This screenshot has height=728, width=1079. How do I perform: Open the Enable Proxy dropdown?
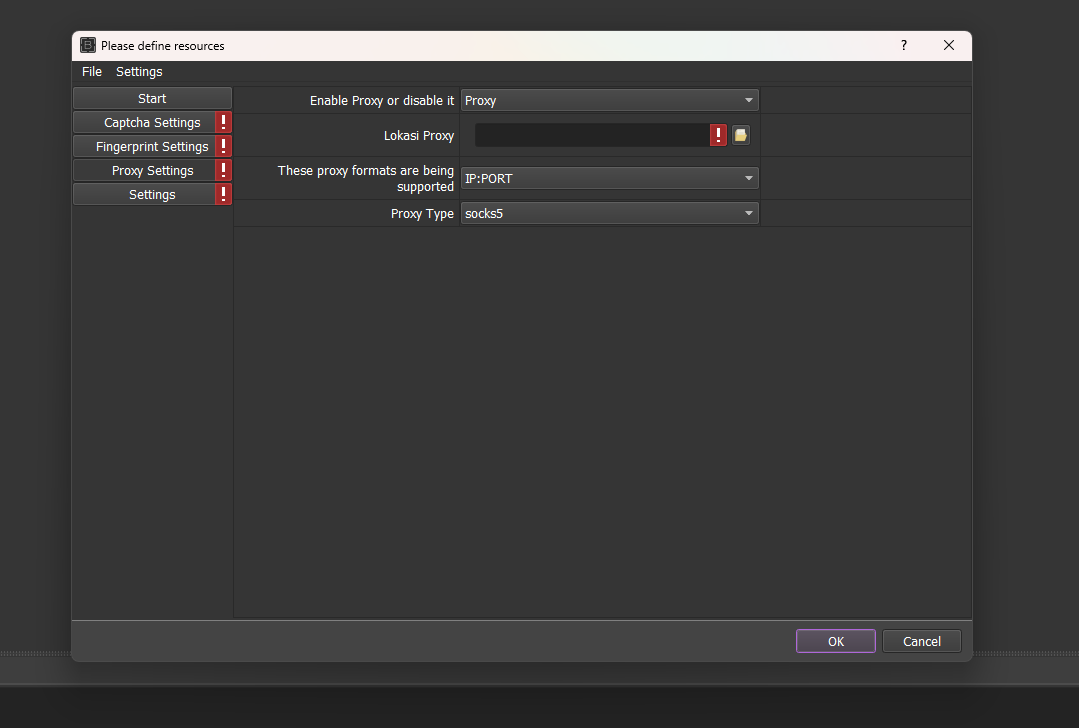(609, 100)
